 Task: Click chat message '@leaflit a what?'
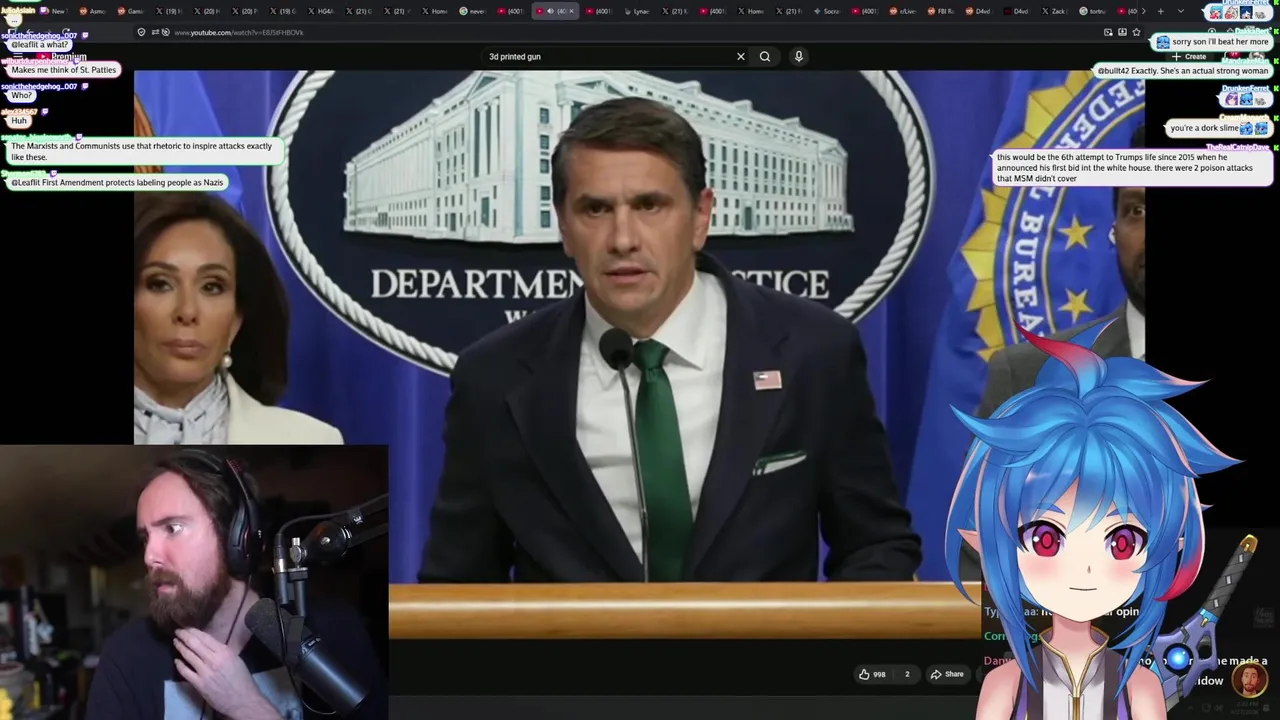pos(40,45)
